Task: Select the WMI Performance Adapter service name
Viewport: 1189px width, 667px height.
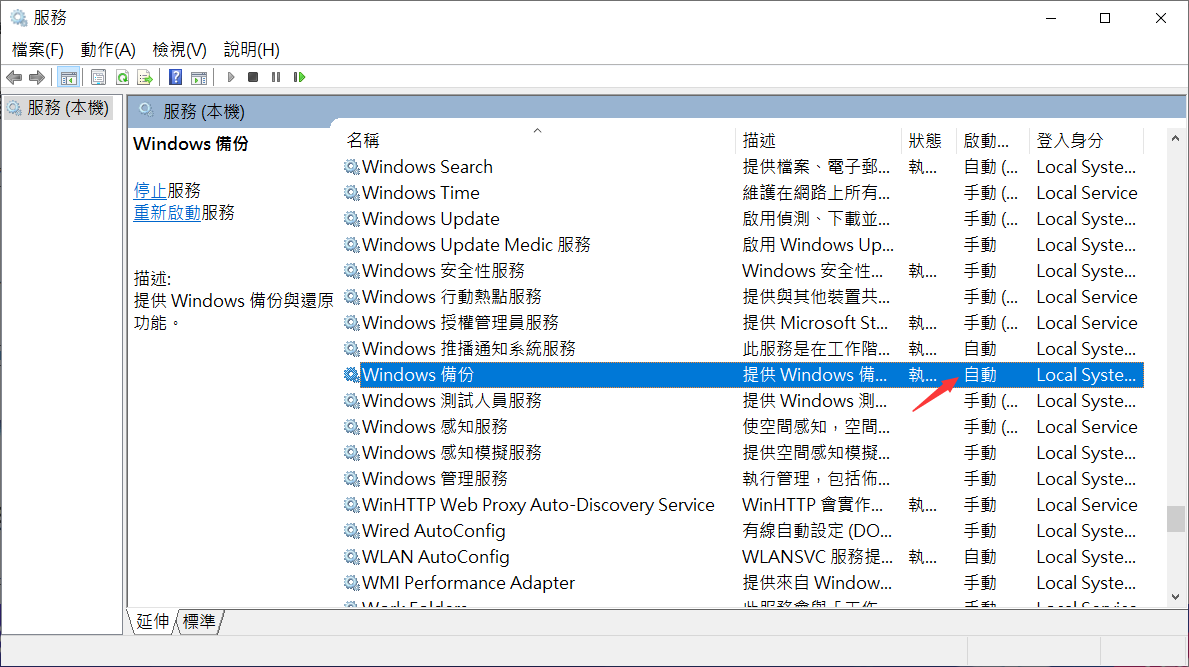Action: 469,583
